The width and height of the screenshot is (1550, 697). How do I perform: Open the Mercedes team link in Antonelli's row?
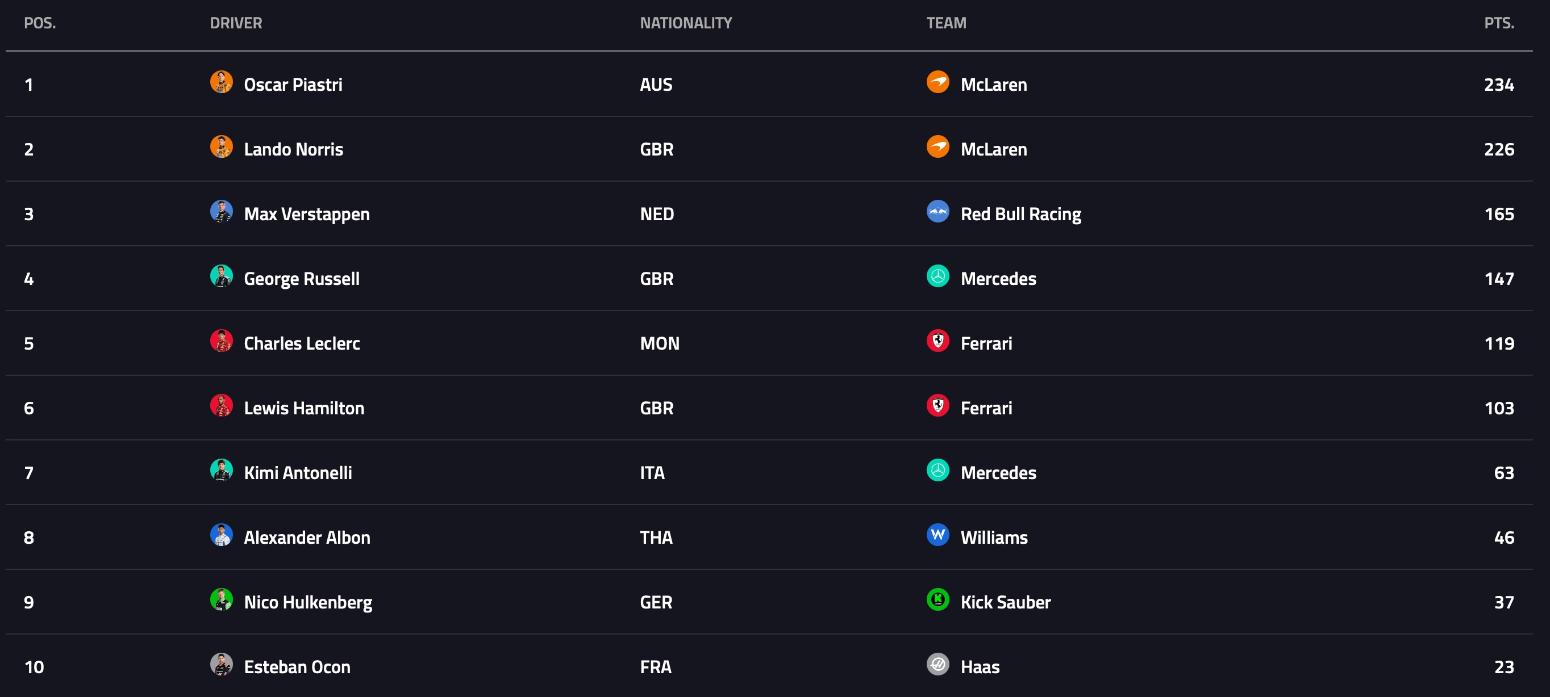(998, 473)
